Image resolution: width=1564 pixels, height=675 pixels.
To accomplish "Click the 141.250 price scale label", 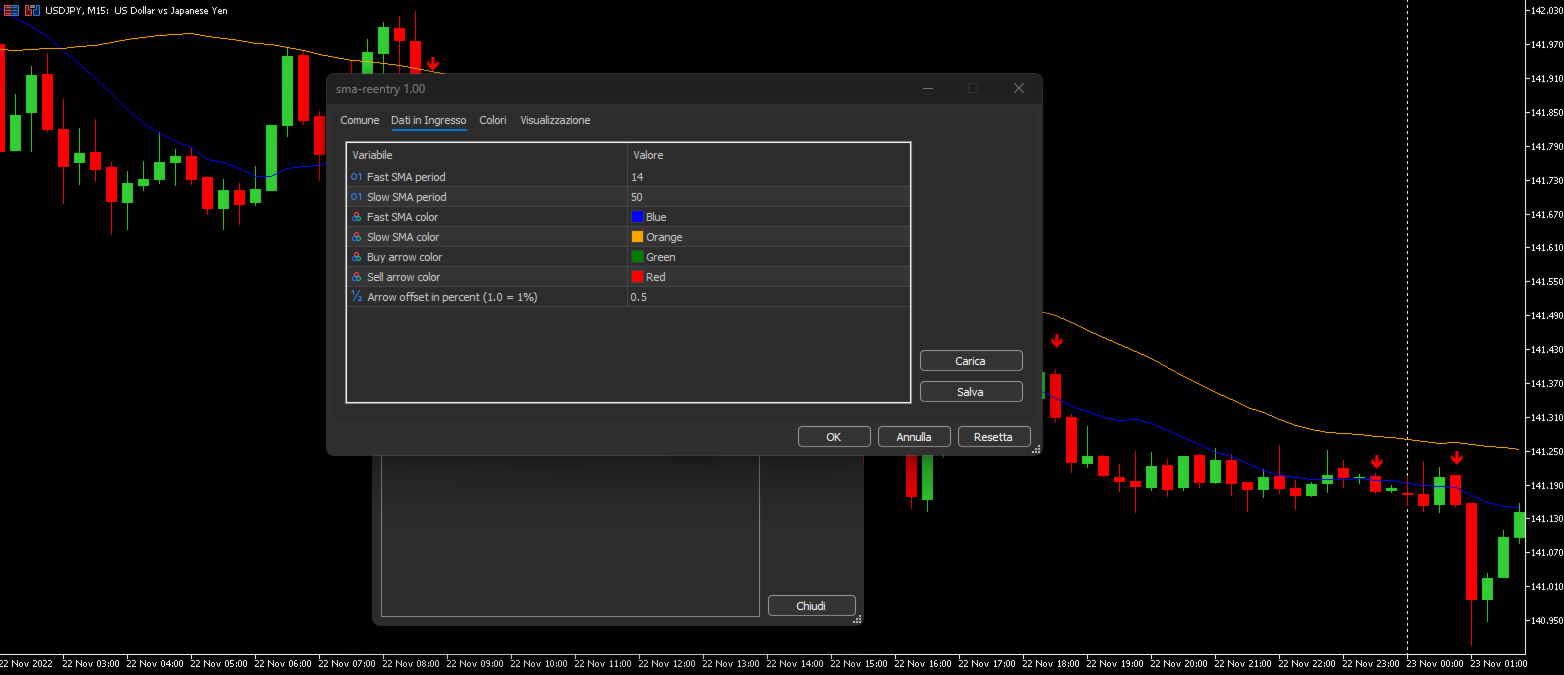I will pyautogui.click(x=1545, y=451).
